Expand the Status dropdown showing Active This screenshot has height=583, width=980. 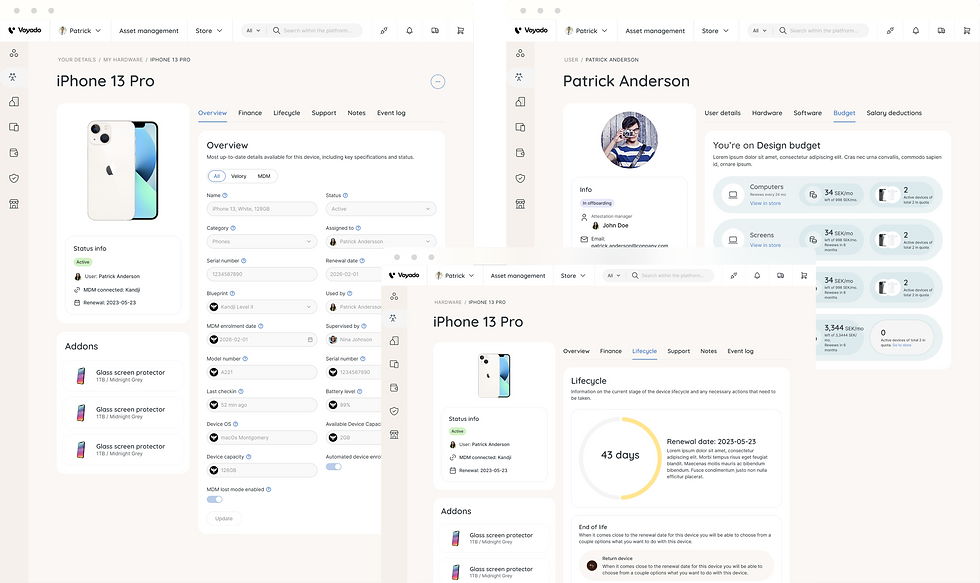(381, 209)
